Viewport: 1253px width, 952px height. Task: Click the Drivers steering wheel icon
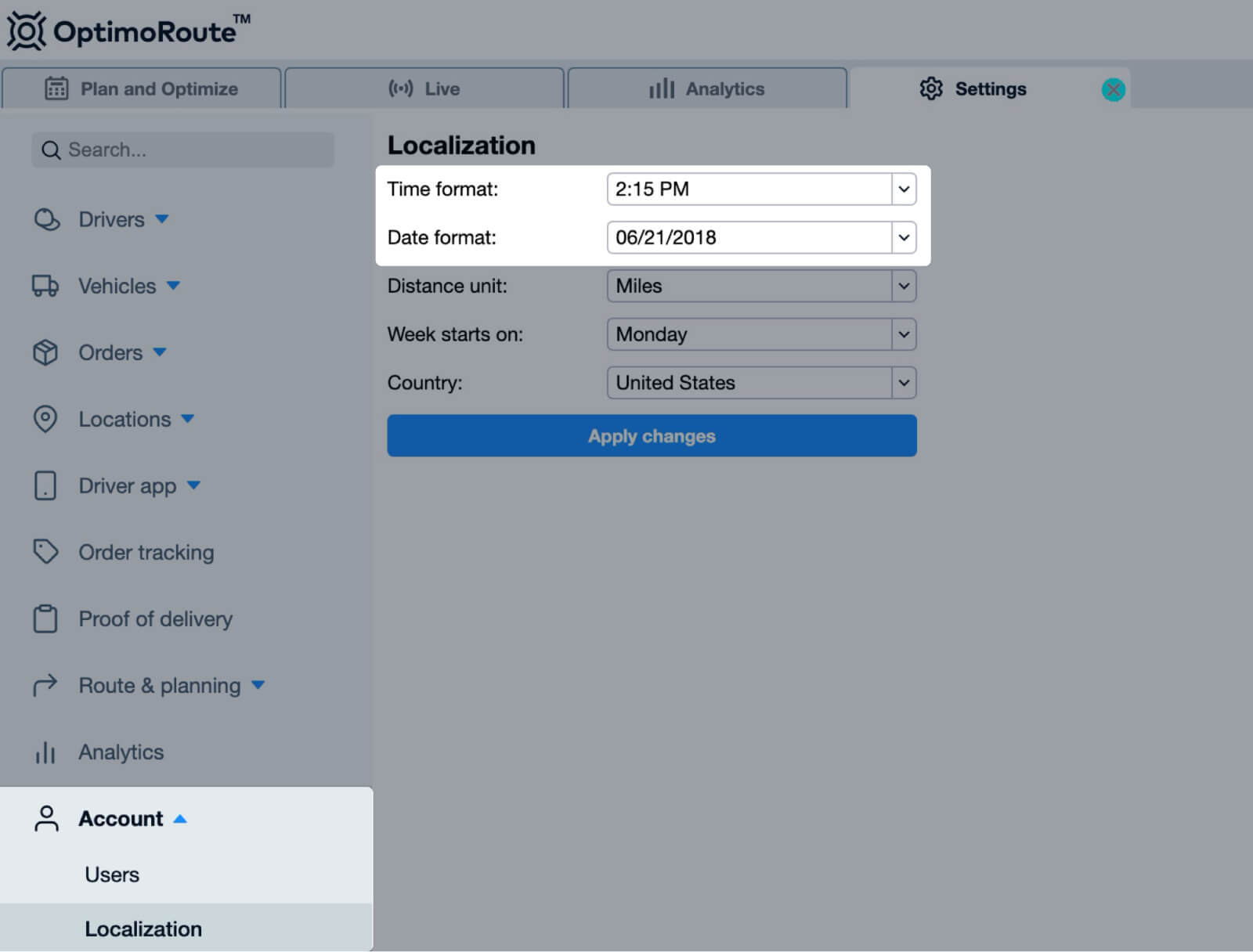pos(46,220)
